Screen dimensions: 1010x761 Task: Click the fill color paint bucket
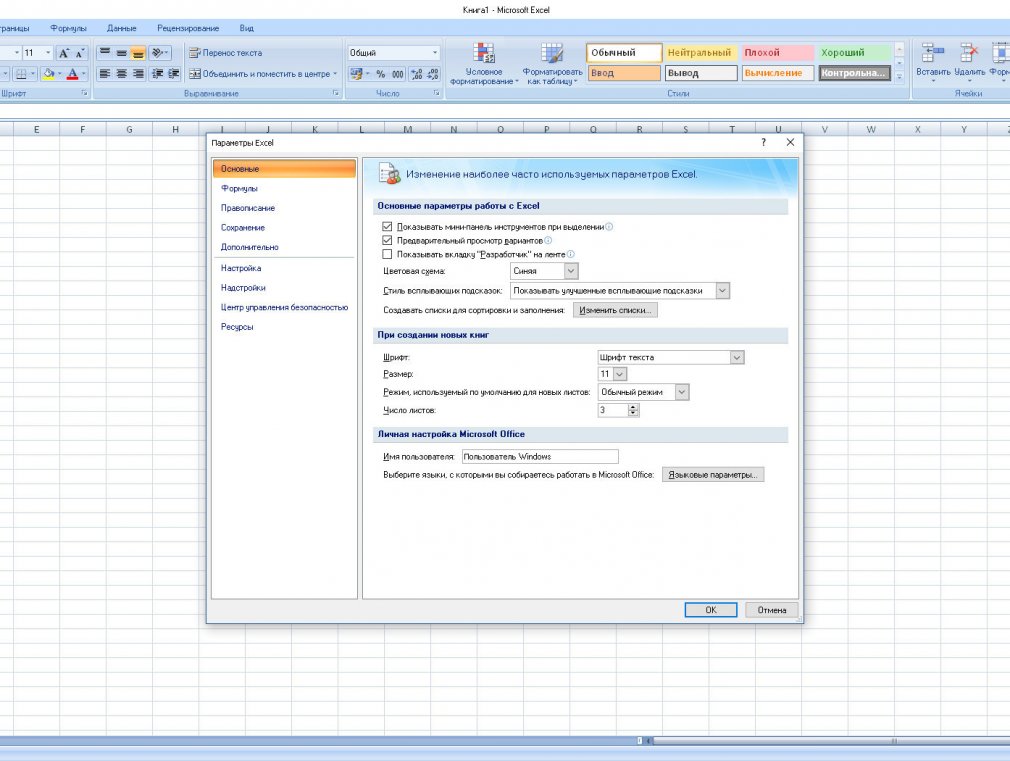pos(48,74)
